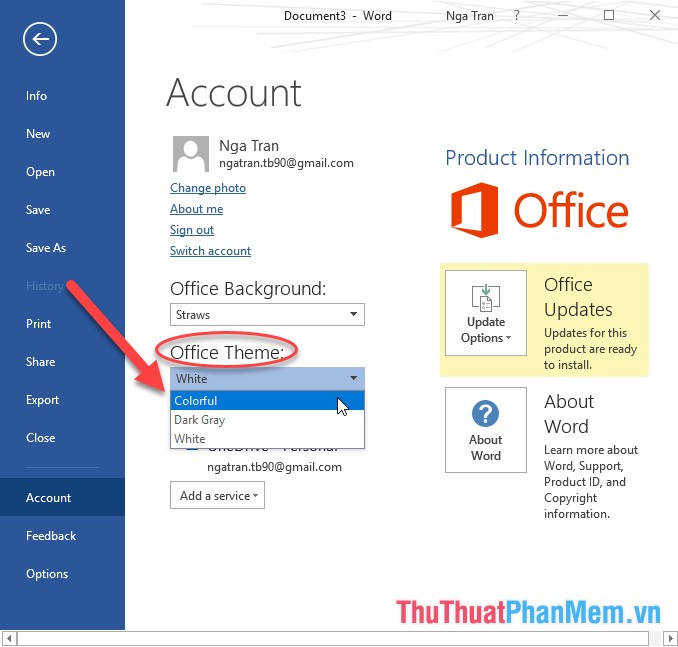This screenshot has width=678, height=647.
Task: Open the Info page
Action: click(x=36, y=96)
